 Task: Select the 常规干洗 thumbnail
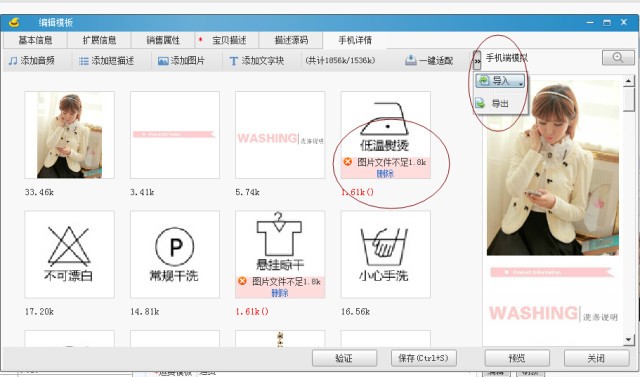tap(175, 254)
